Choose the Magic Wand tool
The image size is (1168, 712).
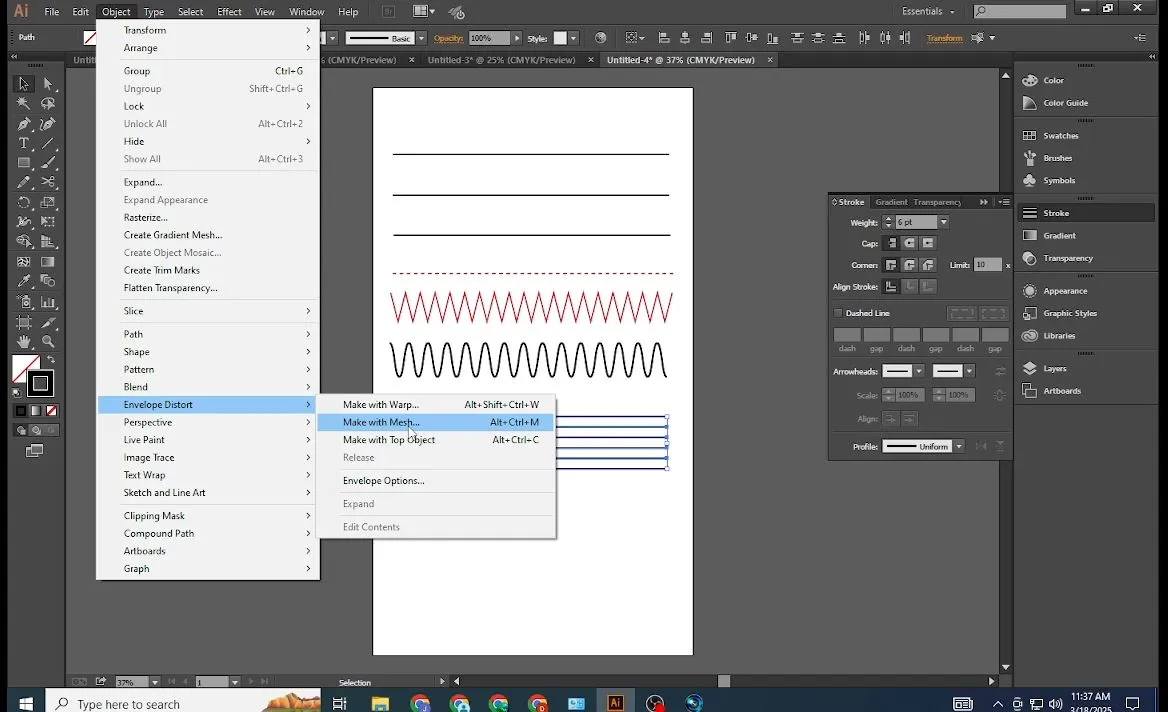(x=23, y=104)
